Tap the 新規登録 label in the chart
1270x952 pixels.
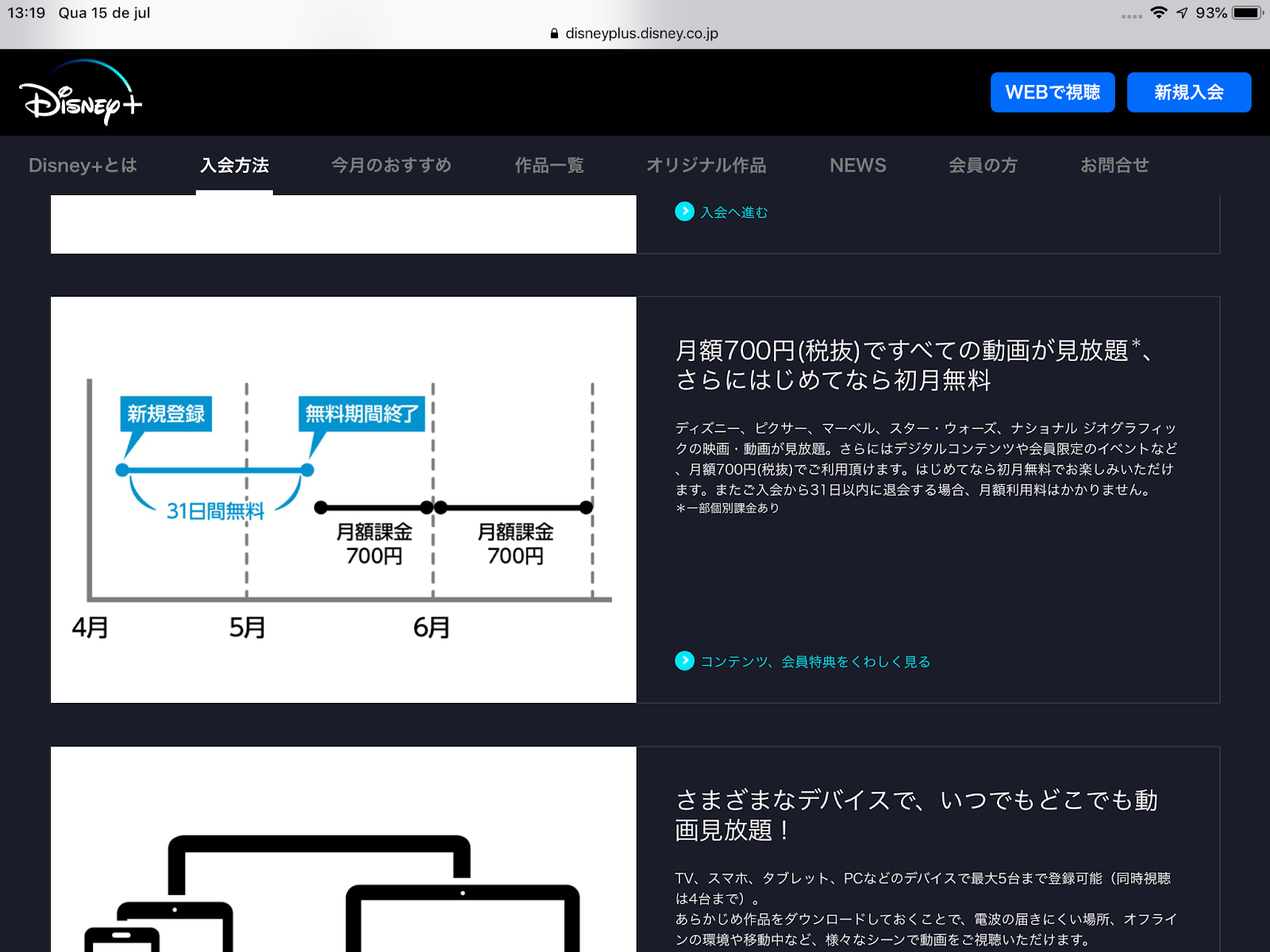point(166,413)
